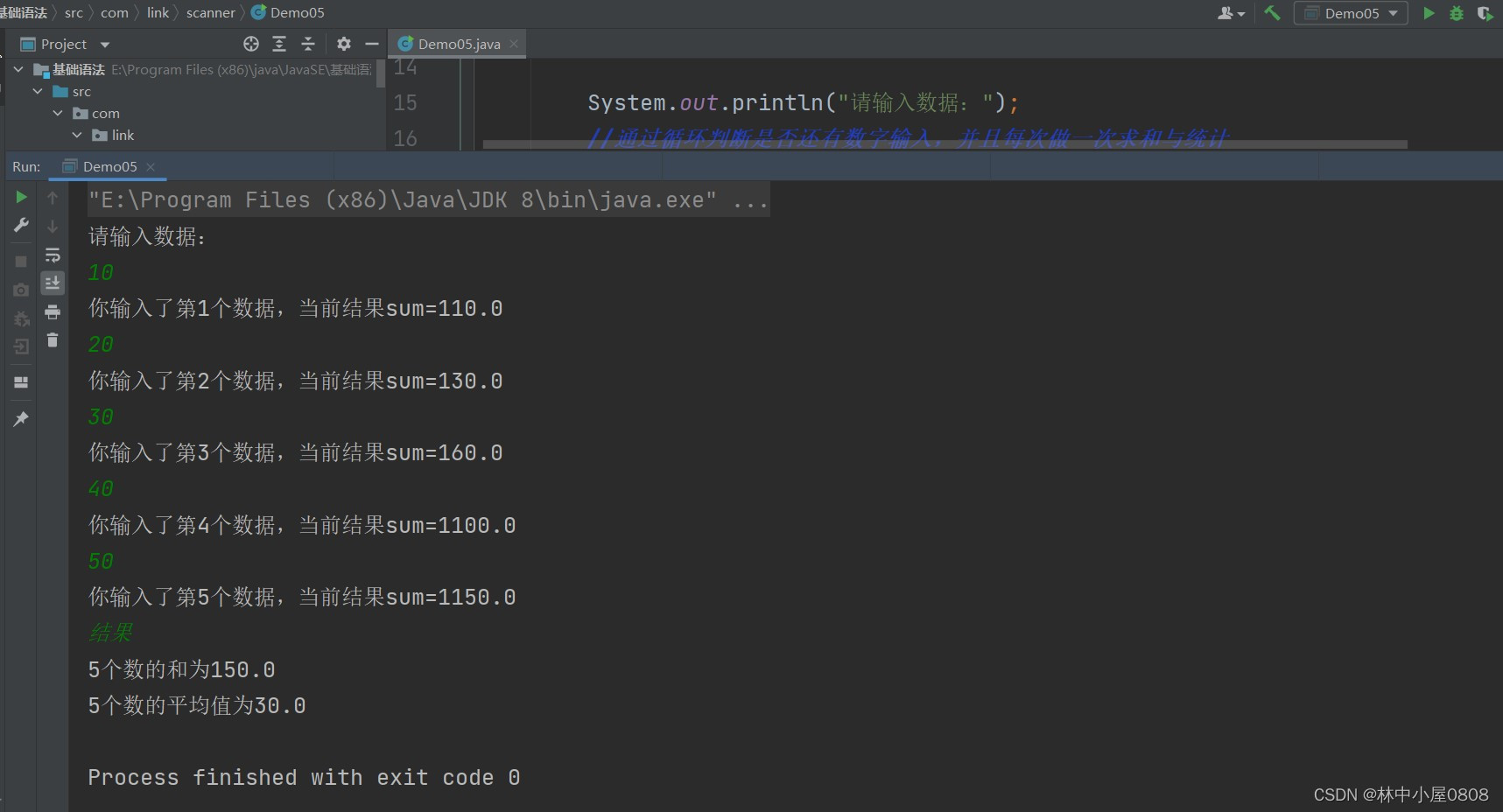The image size is (1503, 812).
Task: Click the src breadcrumb
Action: coord(74,13)
